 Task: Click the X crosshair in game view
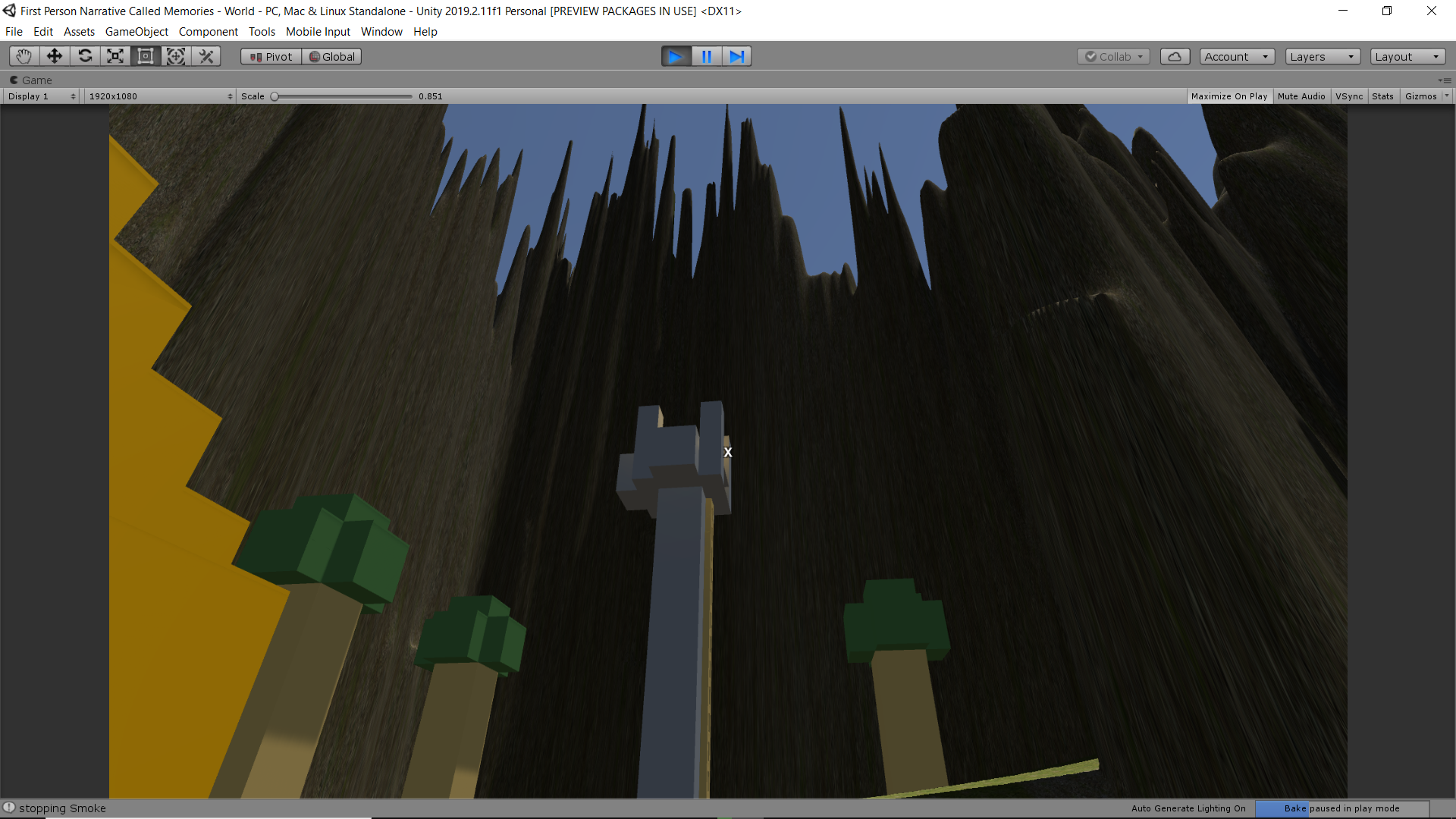point(728,452)
